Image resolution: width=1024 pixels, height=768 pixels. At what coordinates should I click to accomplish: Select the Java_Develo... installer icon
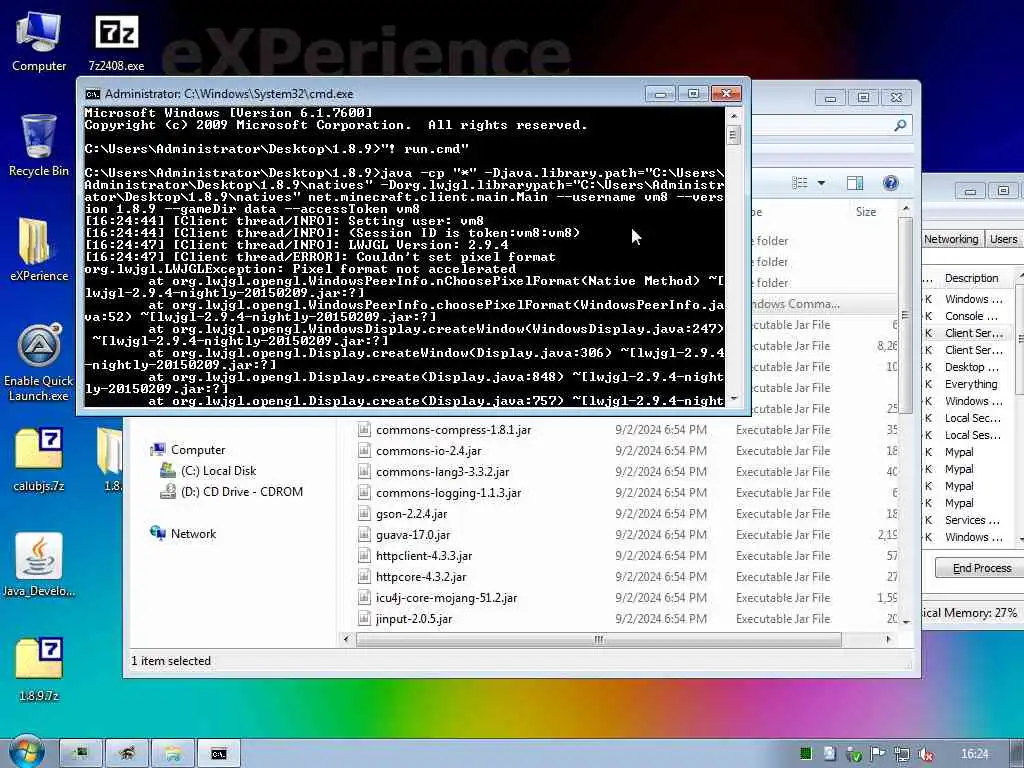coord(39,564)
